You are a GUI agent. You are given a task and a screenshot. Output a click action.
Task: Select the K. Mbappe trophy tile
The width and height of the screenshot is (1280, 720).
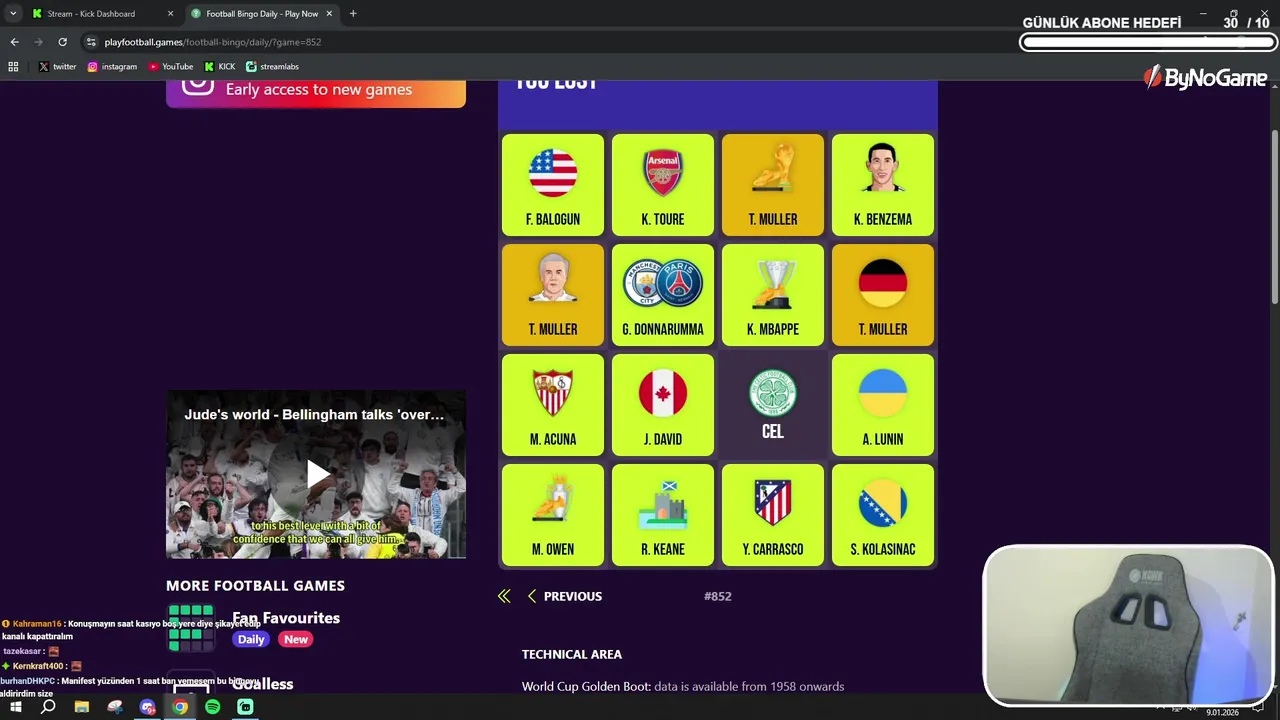pyautogui.click(x=773, y=295)
